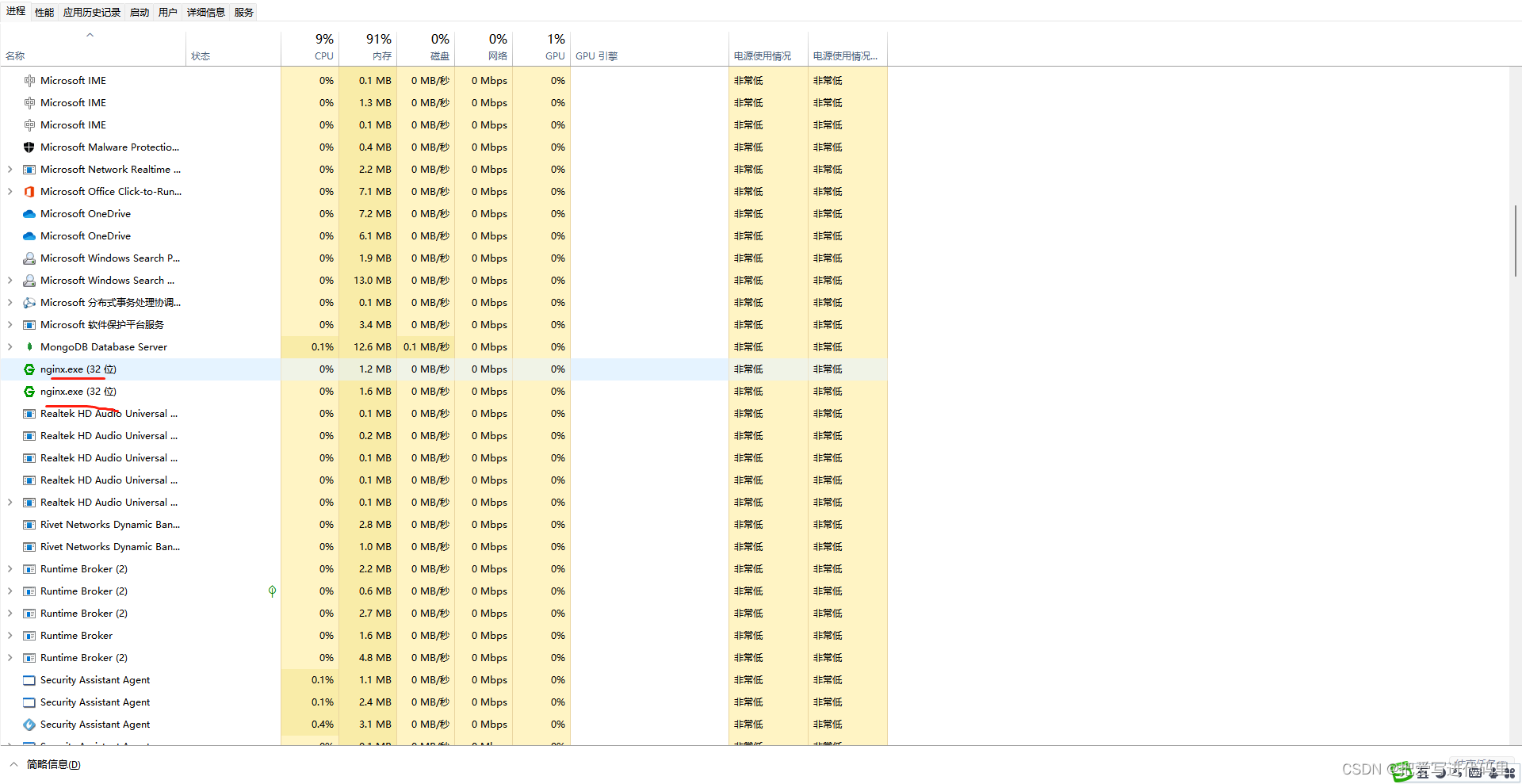Select the MongoDB Database Server row
The height and width of the screenshot is (784, 1522).
point(444,347)
